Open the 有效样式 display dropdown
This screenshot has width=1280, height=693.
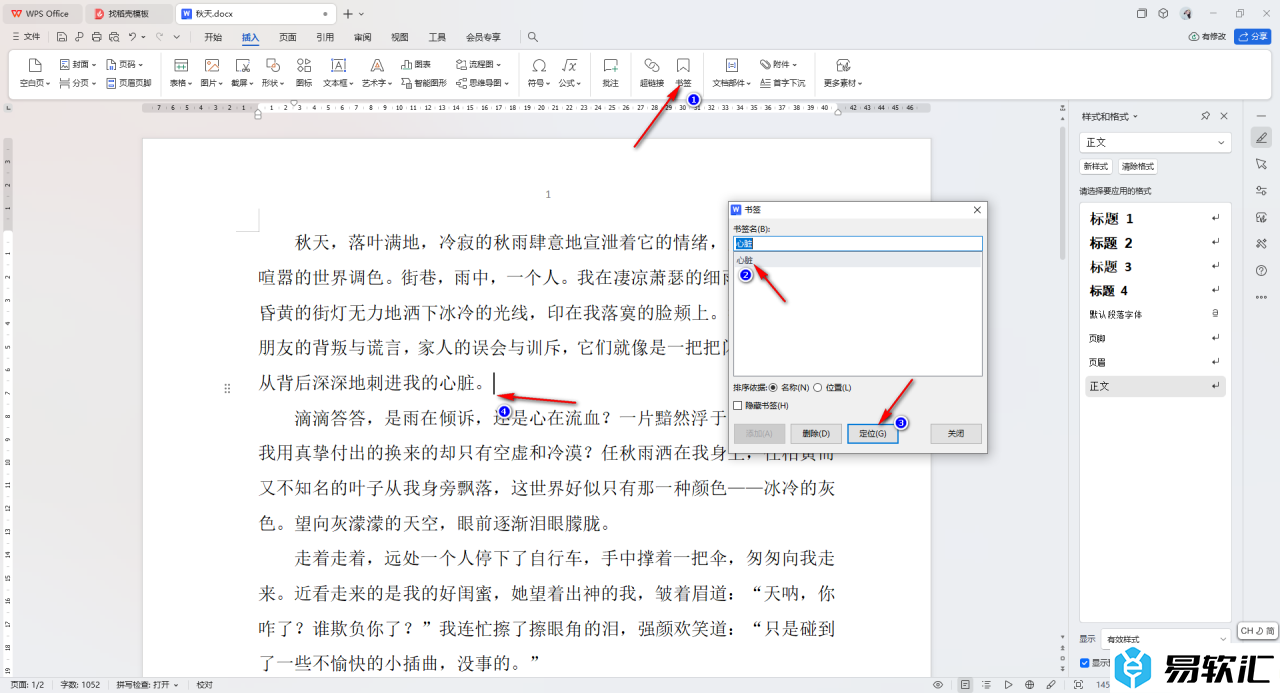coord(1165,639)
